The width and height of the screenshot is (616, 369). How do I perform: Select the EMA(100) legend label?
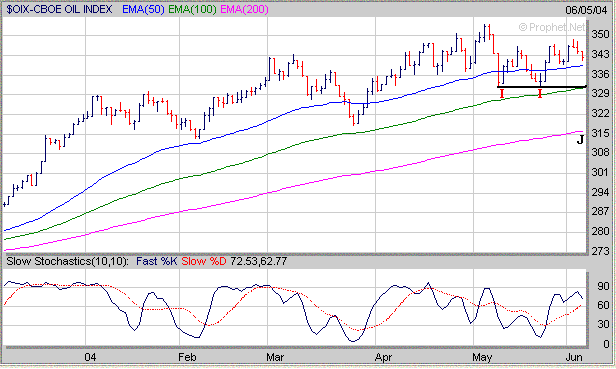[192, 9]
